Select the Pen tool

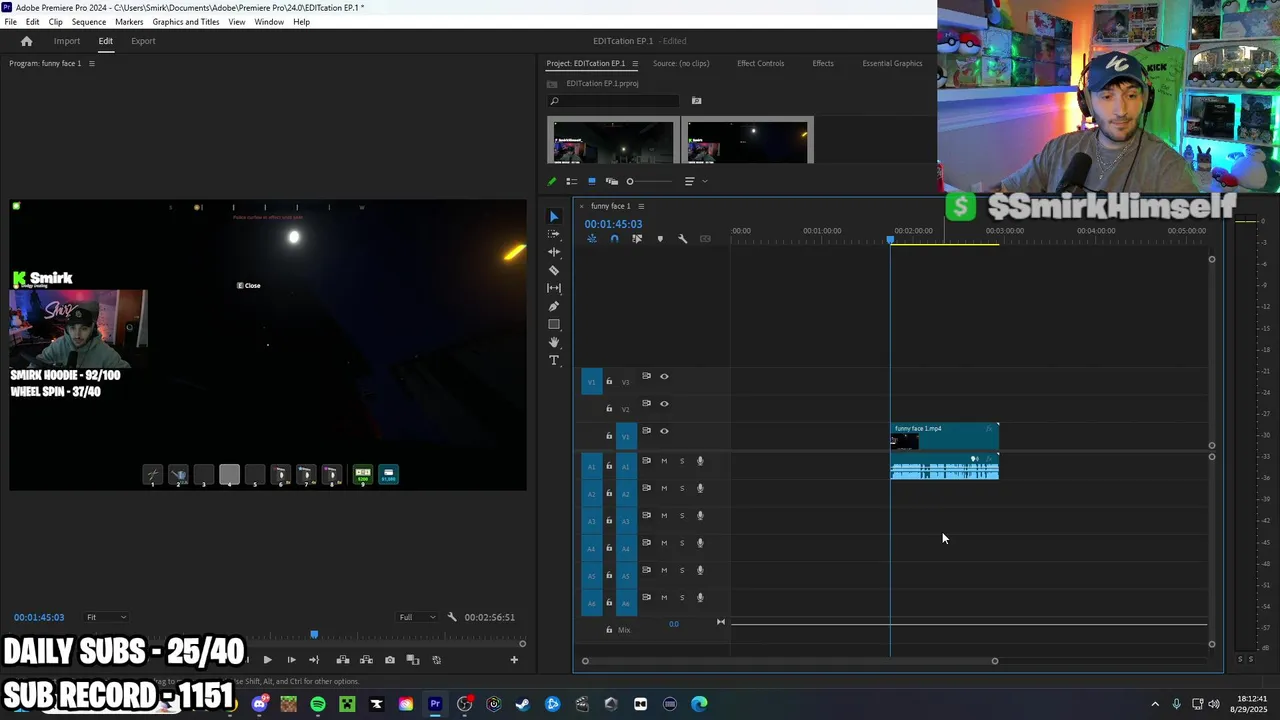pos(554,306)
